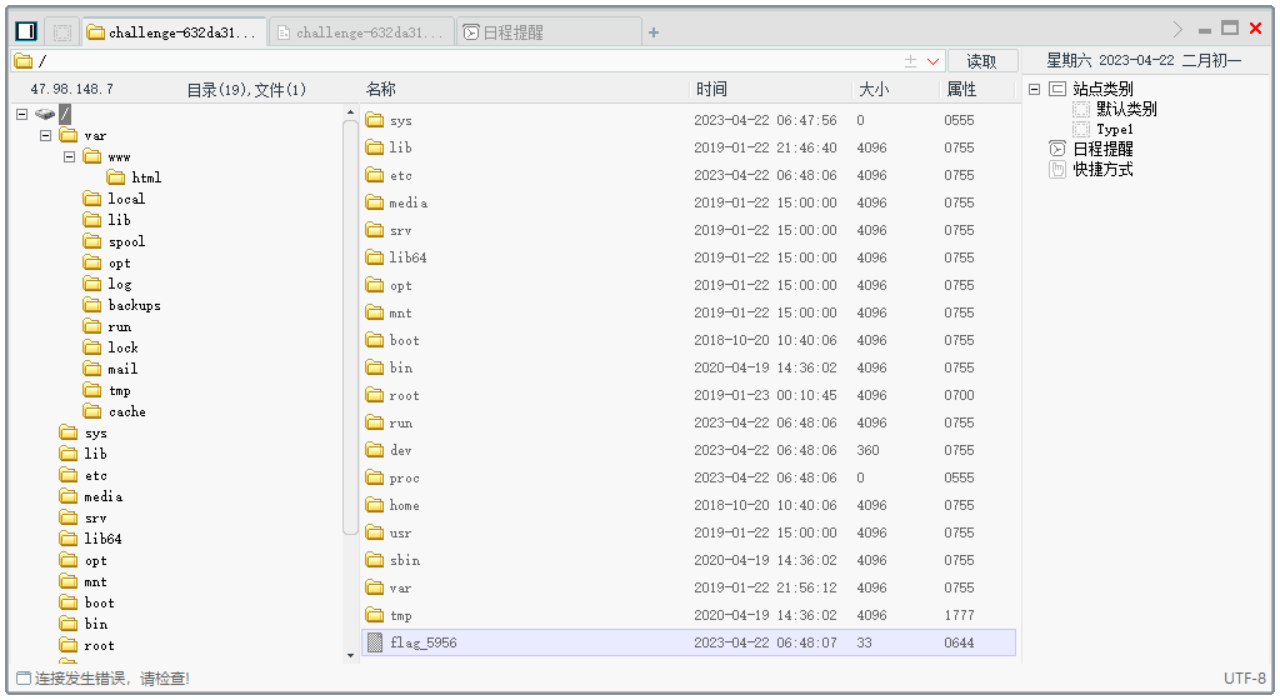Select 默认类别 site category
The width and height of the screenshot is (1280, 700).
pos(1126,109)
